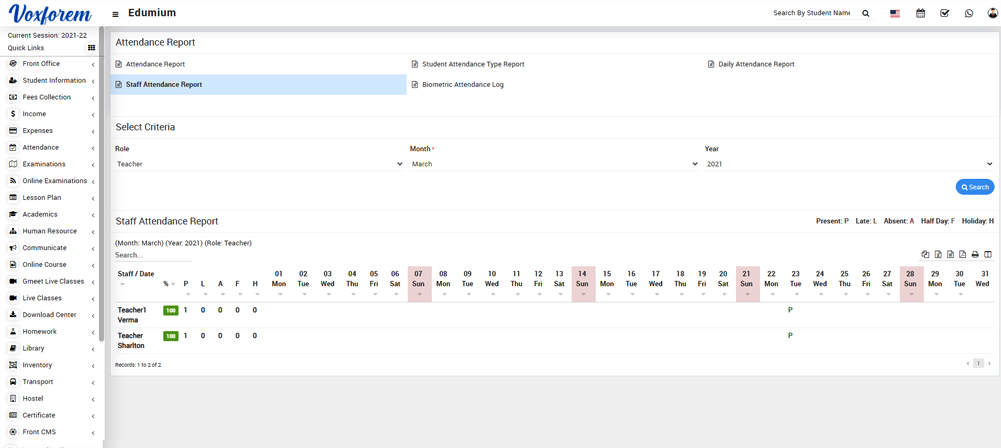Expand the Human Resource sidebar menu
The image size is (1001, 448).
[x=50, y=231]
